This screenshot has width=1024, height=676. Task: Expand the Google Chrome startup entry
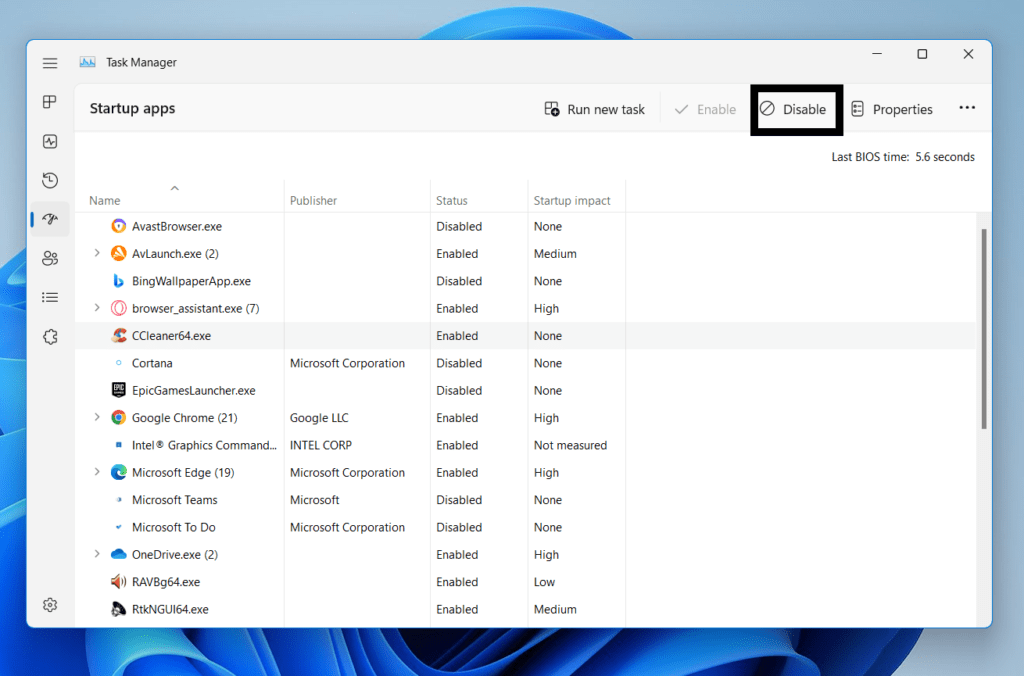(96, 417)
